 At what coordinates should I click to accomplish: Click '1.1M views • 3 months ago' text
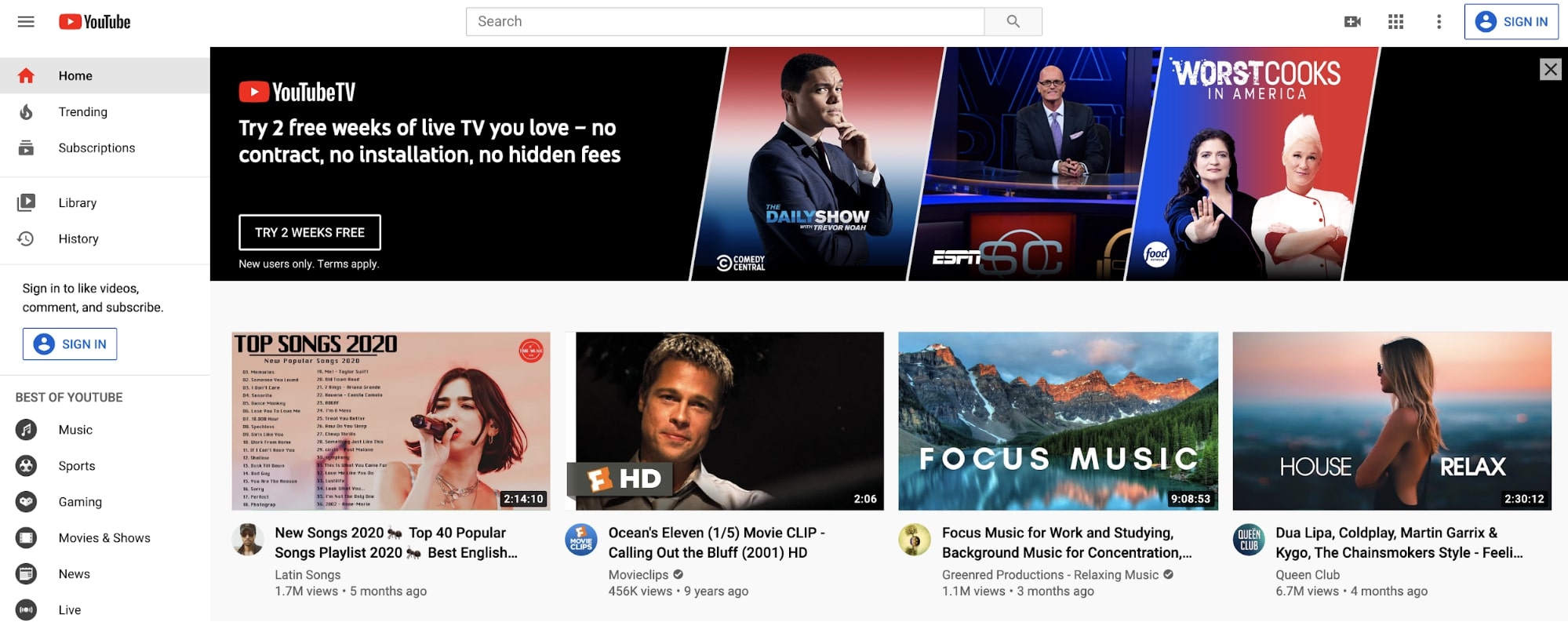[1018, 591]
